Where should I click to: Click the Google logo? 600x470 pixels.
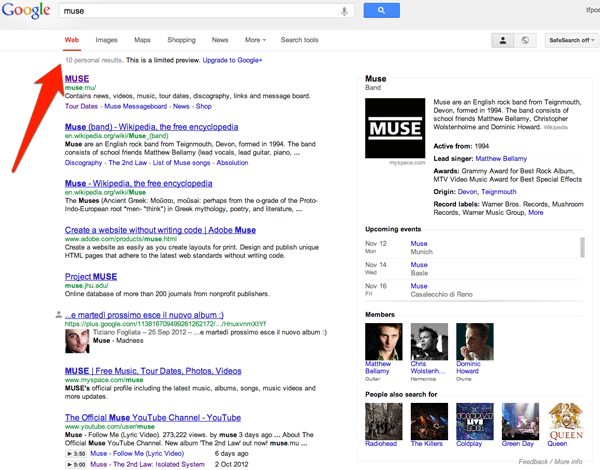(x=26, y=11)
